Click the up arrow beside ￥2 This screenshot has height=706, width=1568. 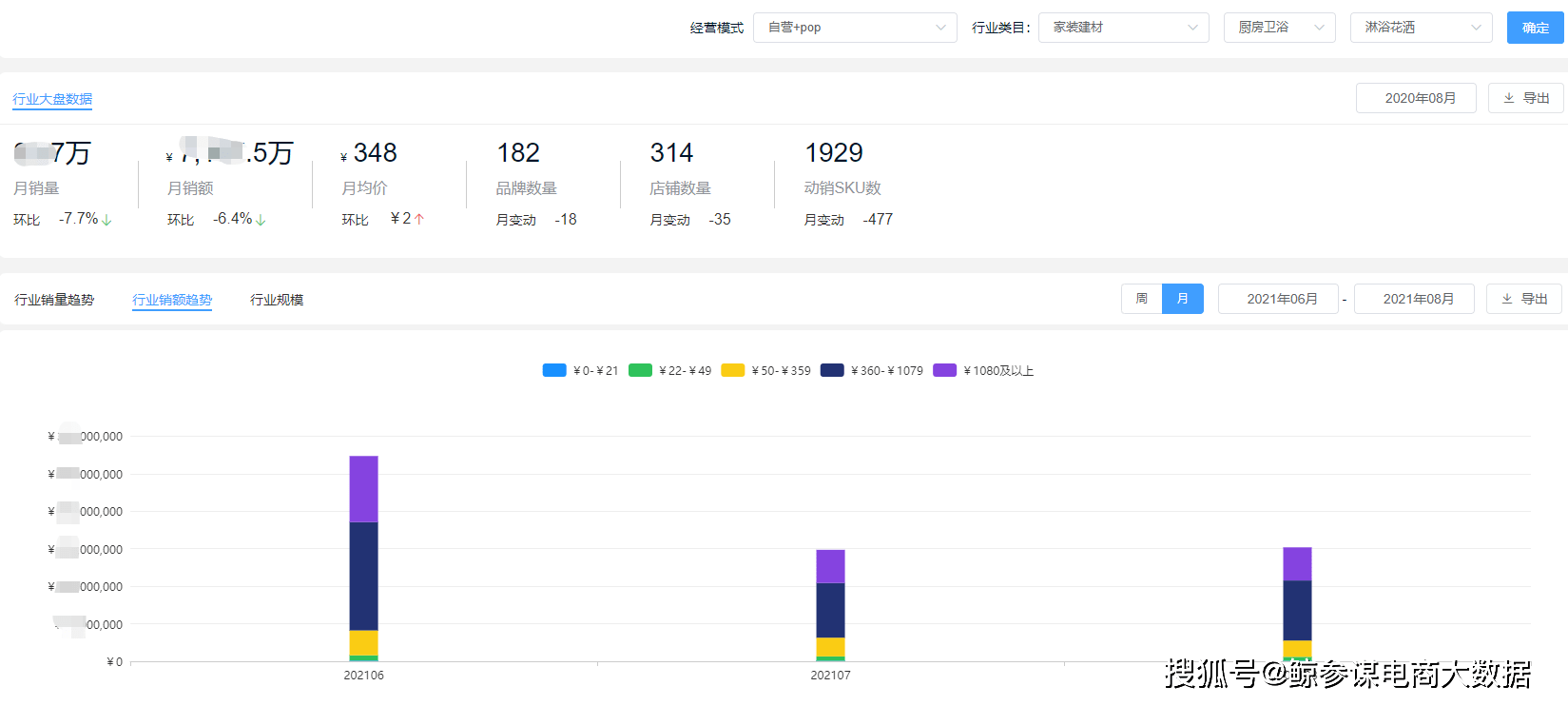[x=419, y=219]
